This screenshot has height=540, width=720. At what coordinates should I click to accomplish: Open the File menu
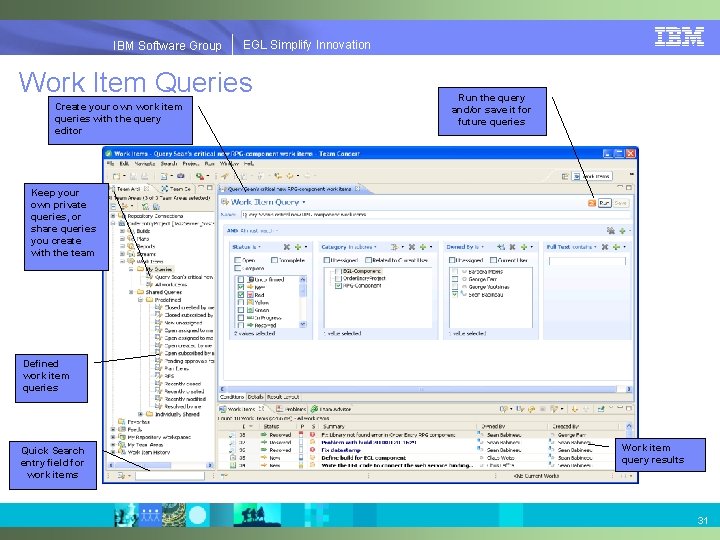111,163
